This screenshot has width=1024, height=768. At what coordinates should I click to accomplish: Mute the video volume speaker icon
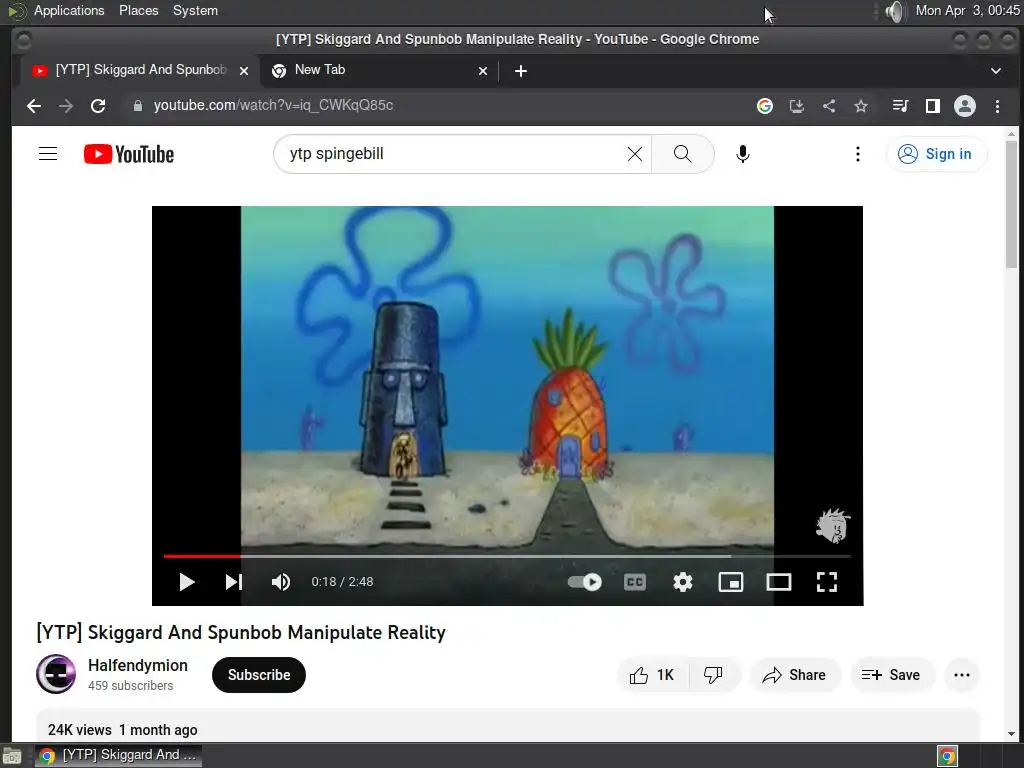click(281, 582)
